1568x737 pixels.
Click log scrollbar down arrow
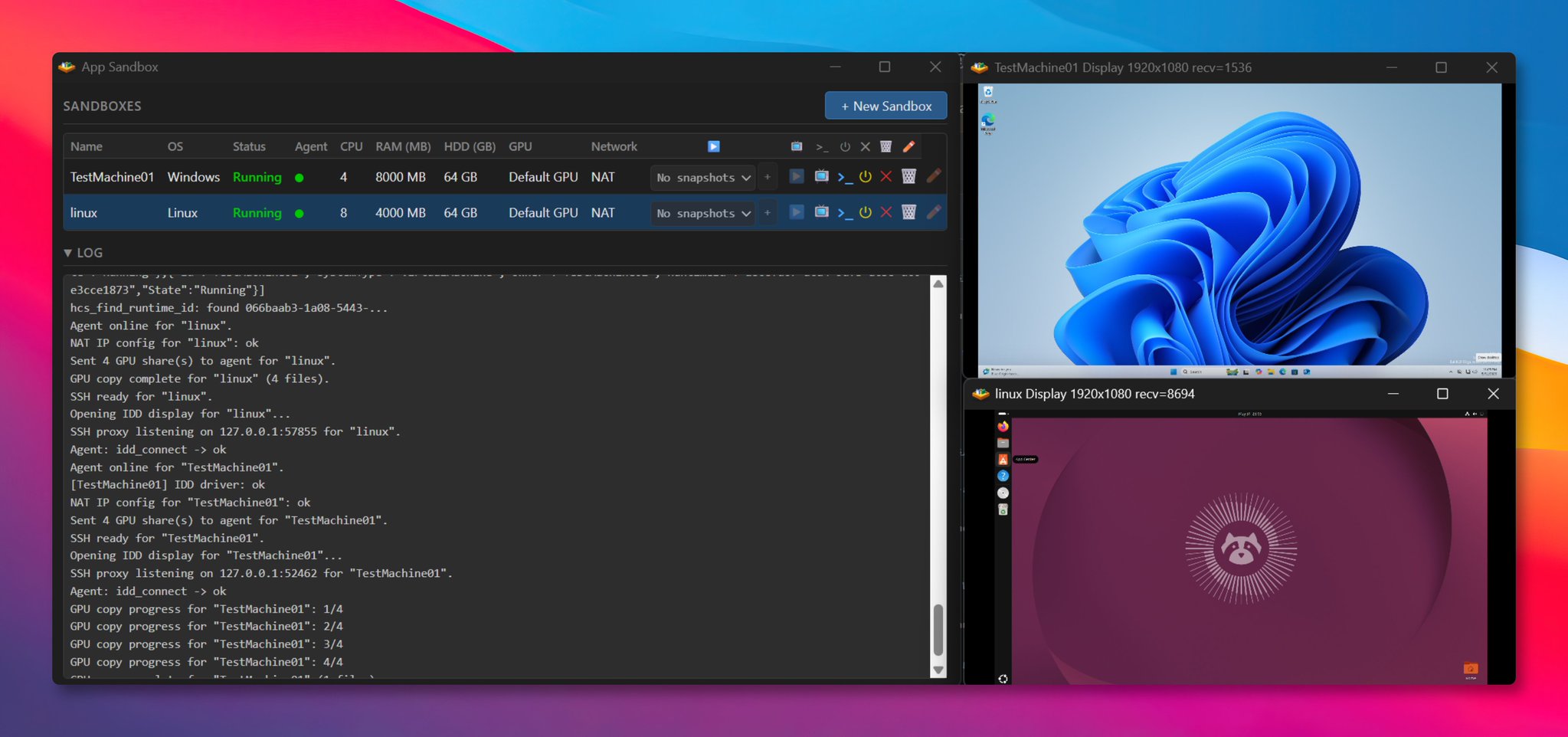(938, 670)
